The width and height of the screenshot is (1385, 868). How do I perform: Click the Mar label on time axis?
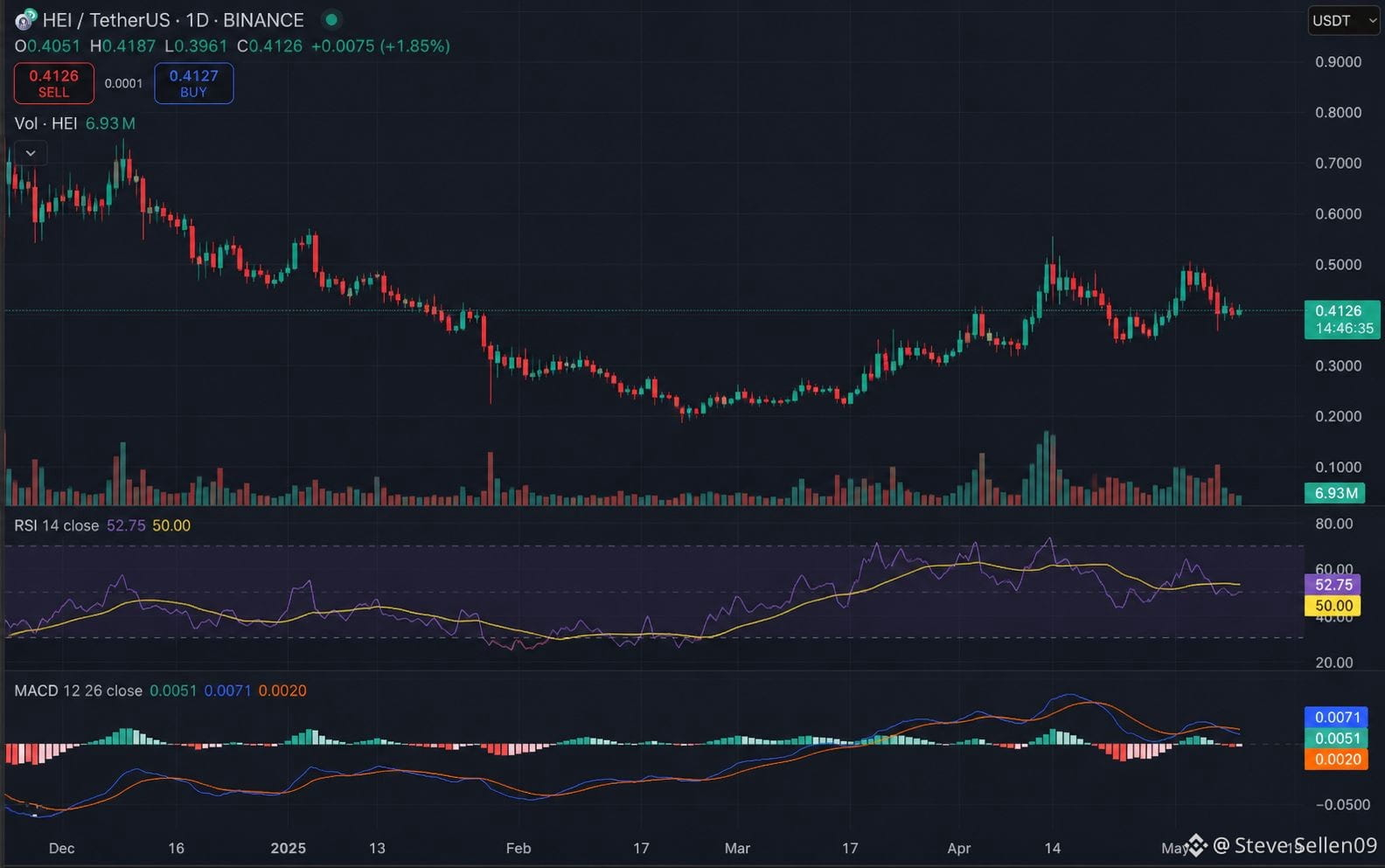(x=737, y=848)
